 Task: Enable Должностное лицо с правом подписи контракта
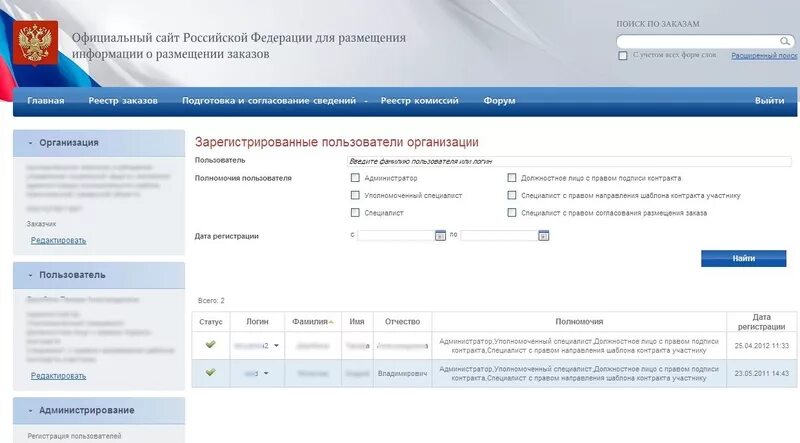[x=512, y=178]
